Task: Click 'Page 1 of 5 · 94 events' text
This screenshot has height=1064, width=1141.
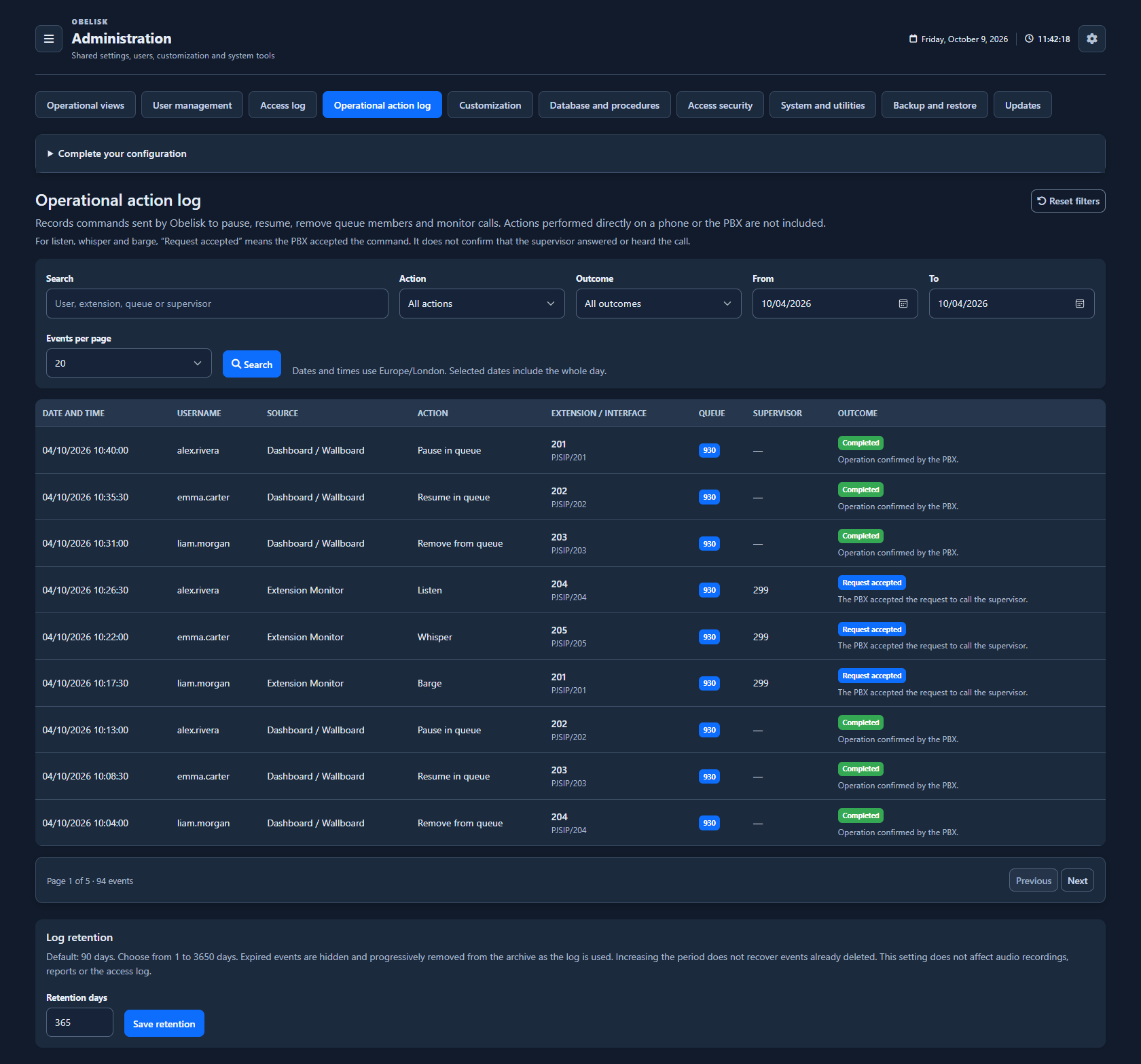Action: point(90,881)
